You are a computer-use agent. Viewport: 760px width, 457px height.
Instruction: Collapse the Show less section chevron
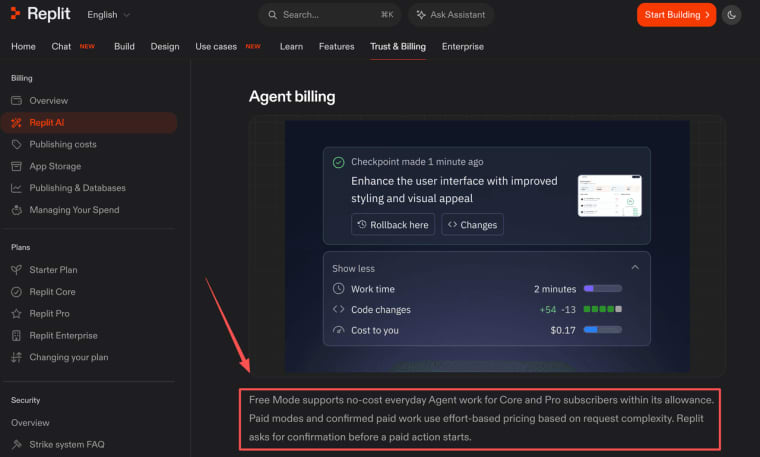point(635,268)
